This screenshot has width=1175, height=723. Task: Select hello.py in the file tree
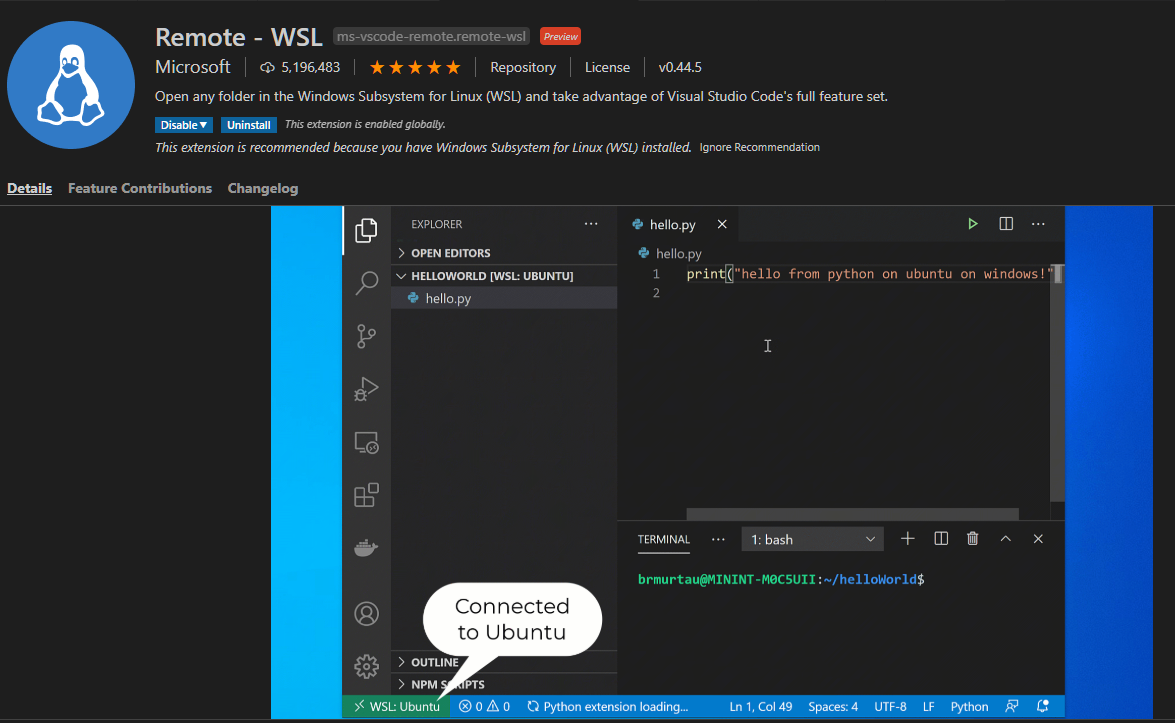tap(448, 298)
